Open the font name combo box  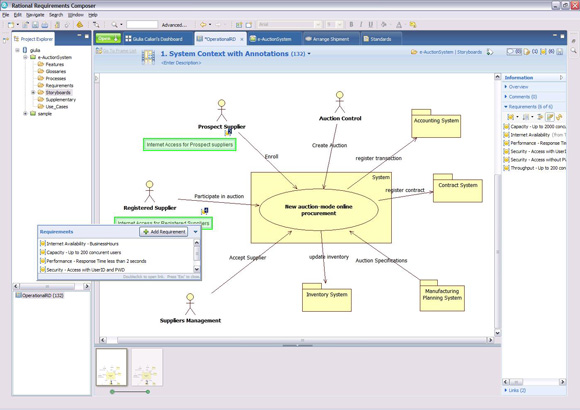click(289, 24)
